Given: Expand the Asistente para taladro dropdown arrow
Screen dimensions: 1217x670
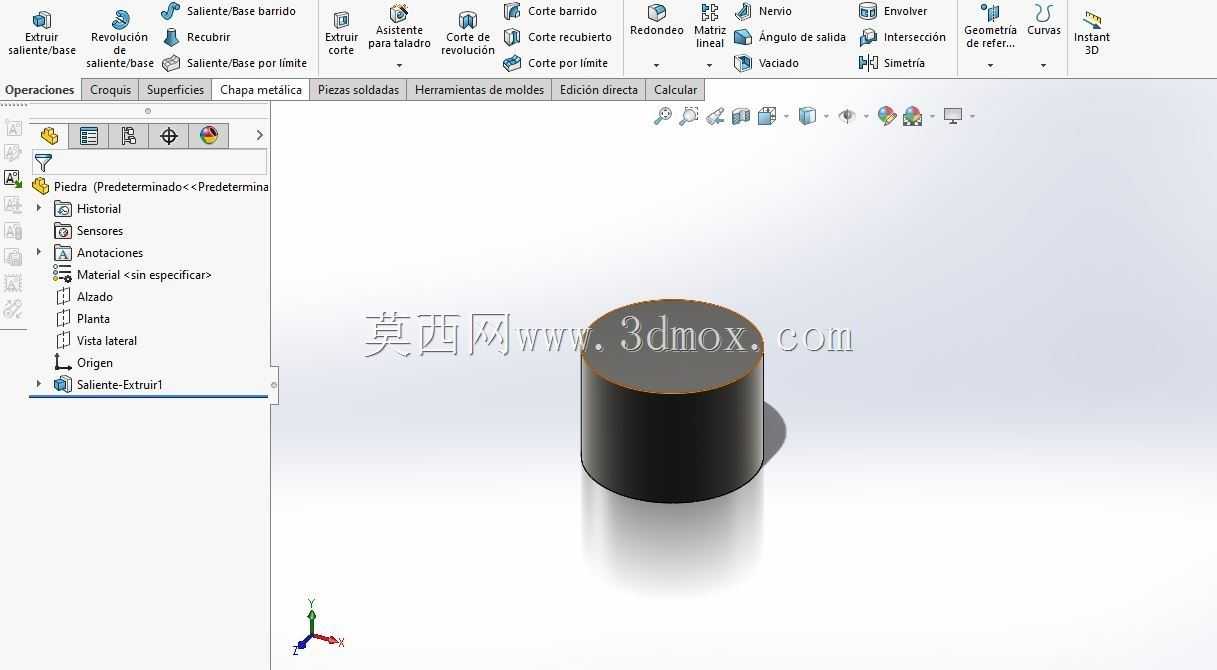Looking at the screenshot, I should coord(399,66).
